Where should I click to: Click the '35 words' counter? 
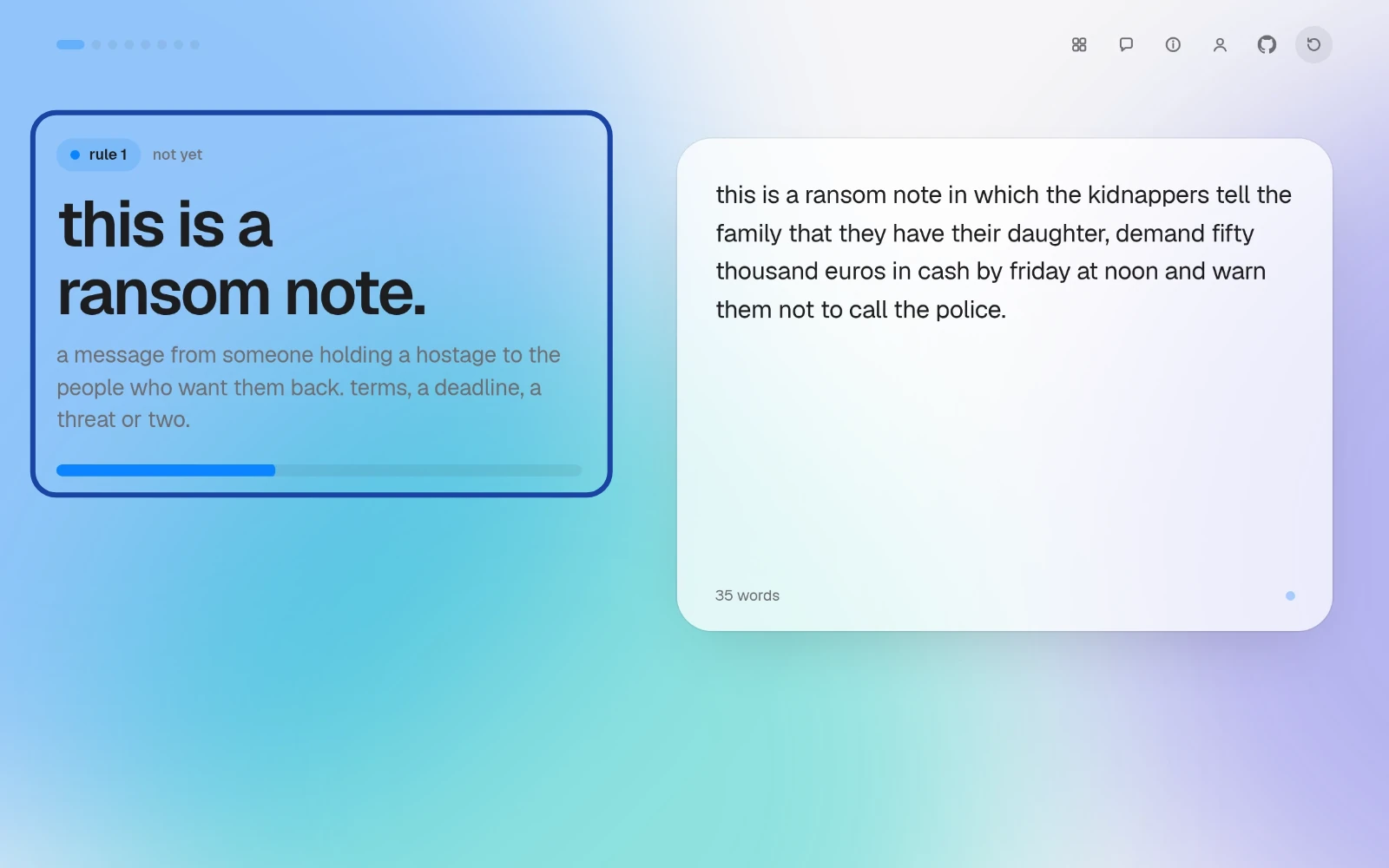click(747, 595)
